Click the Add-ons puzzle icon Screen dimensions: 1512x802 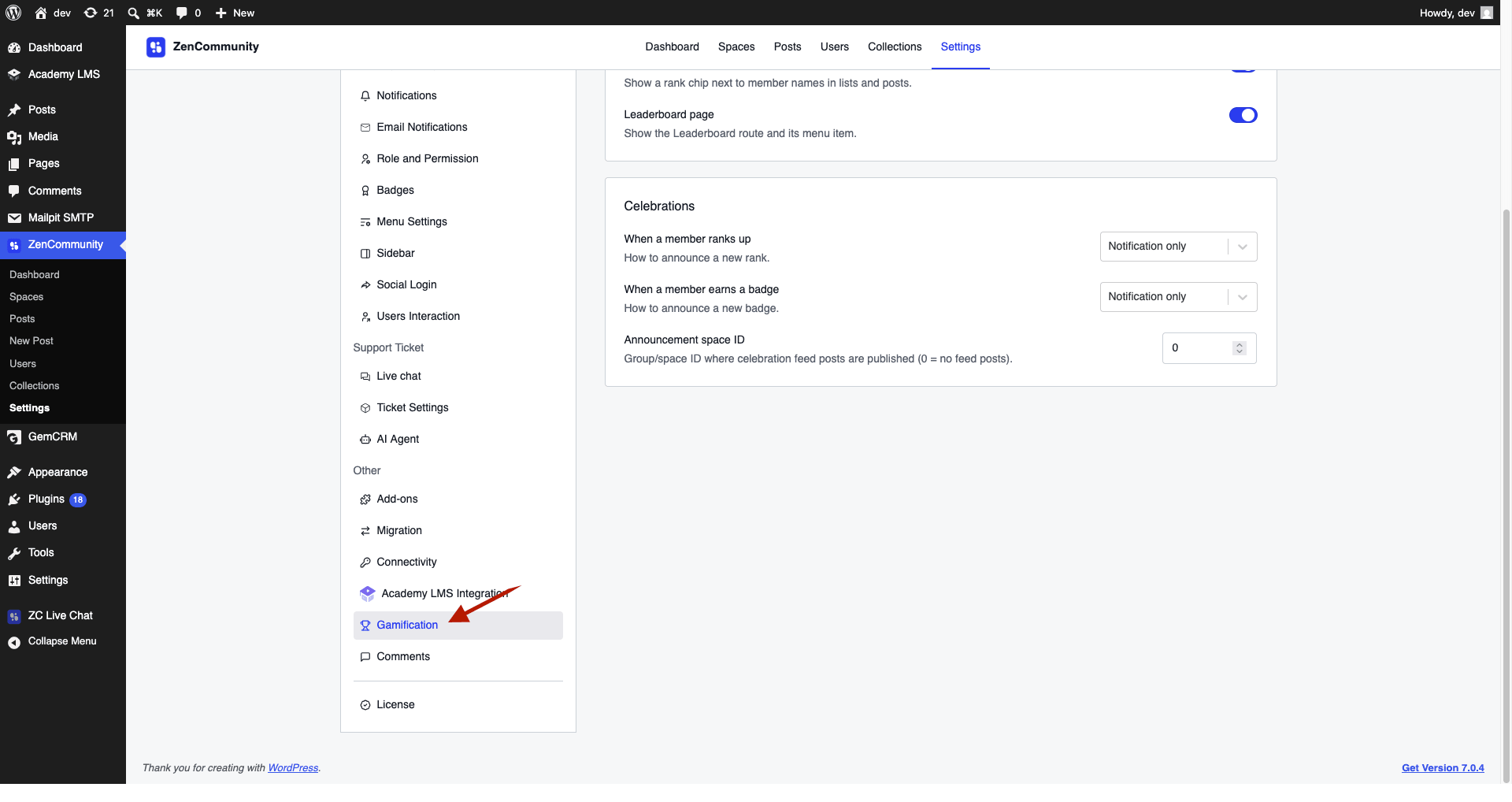pyautogui.click(x=365, y=499)
